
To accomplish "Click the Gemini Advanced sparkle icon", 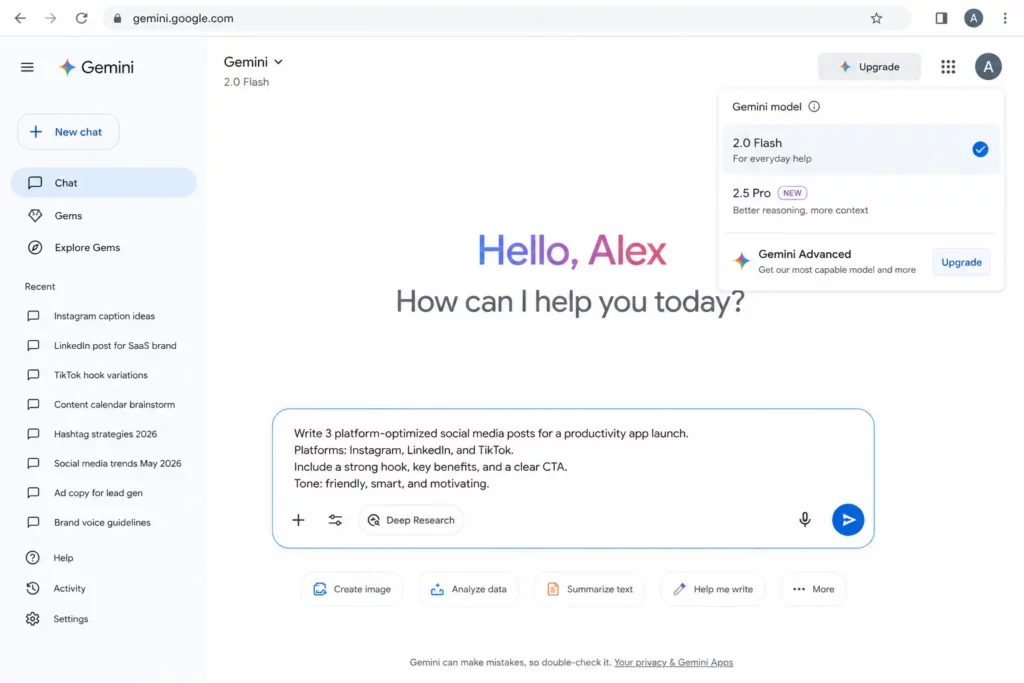I will coord(741,261).
